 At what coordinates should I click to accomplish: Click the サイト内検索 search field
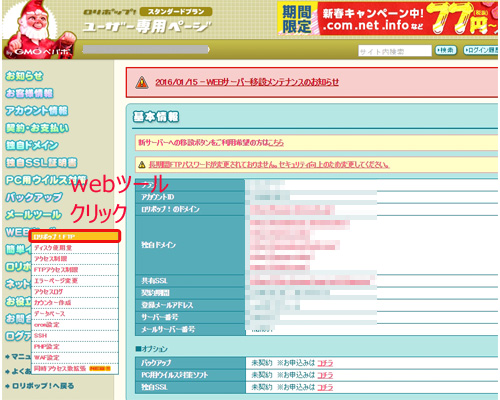click(x=395, y=51)
